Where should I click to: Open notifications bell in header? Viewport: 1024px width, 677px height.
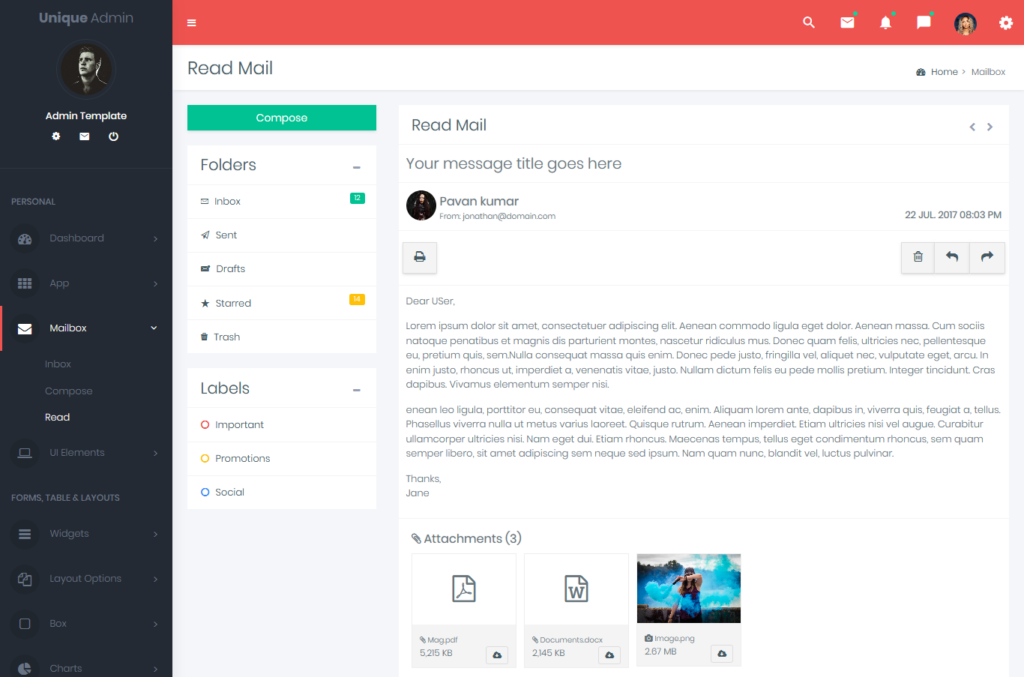pyautogui.click(x=885, y=23)
